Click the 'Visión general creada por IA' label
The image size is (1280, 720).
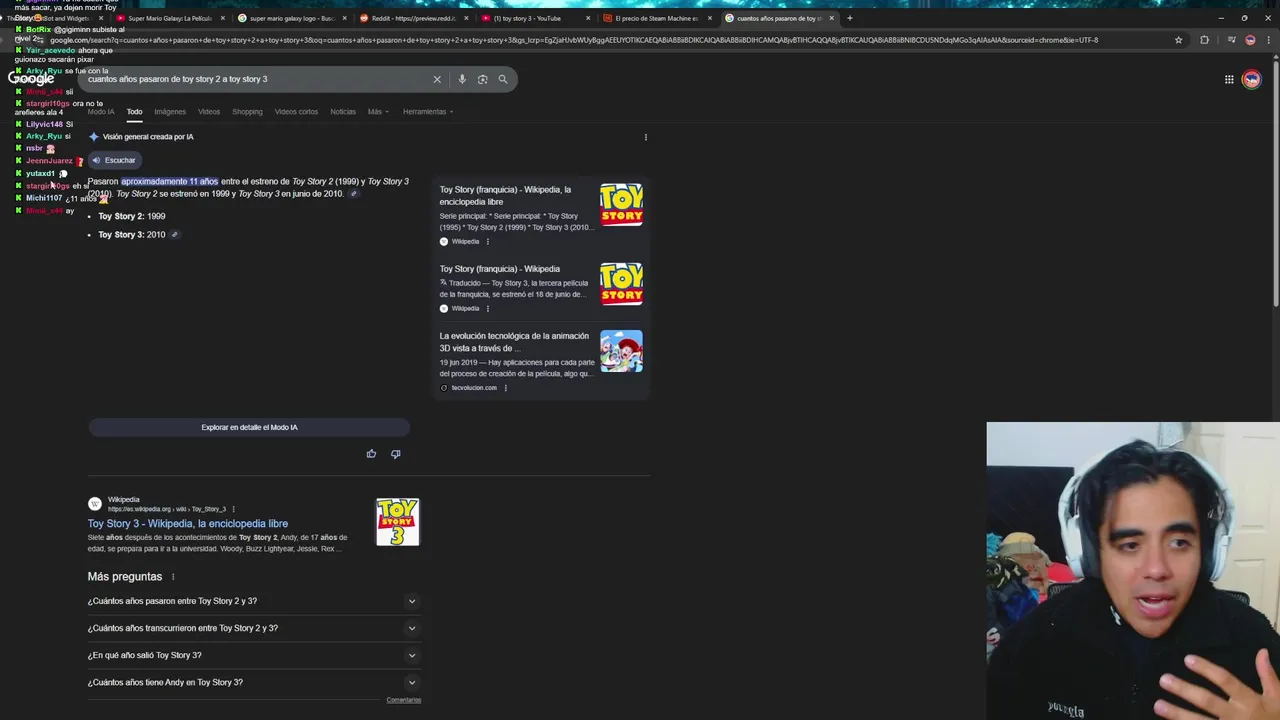(148, 137)
